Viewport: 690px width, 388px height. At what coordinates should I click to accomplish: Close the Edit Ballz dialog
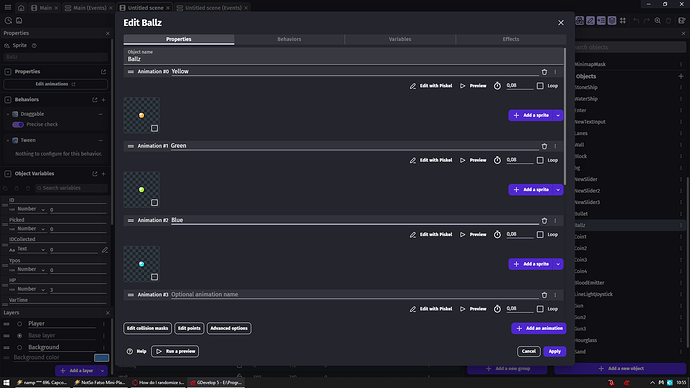click(x=561, y=22)
